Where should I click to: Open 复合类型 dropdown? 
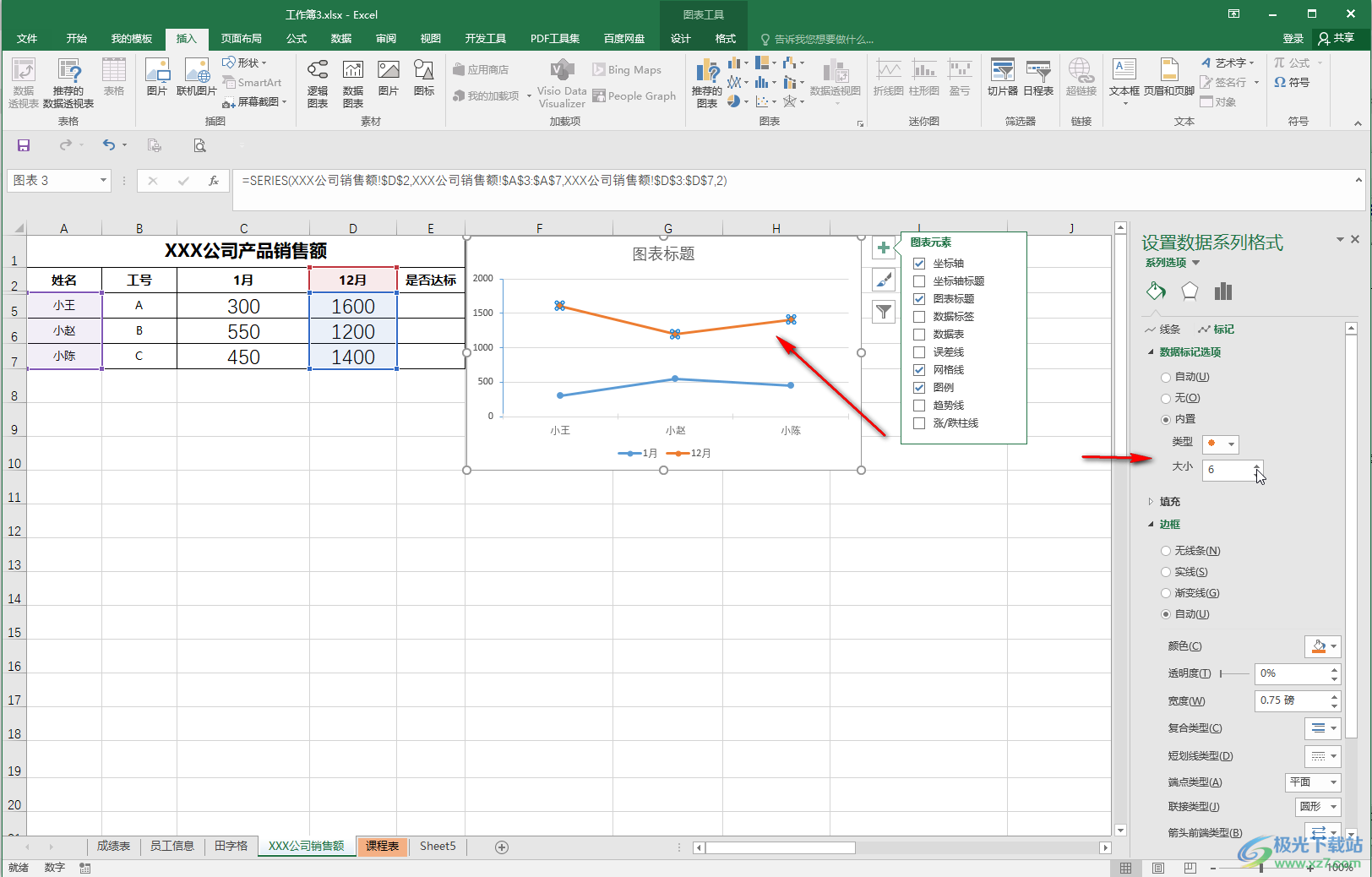[x=1323, y=728]
